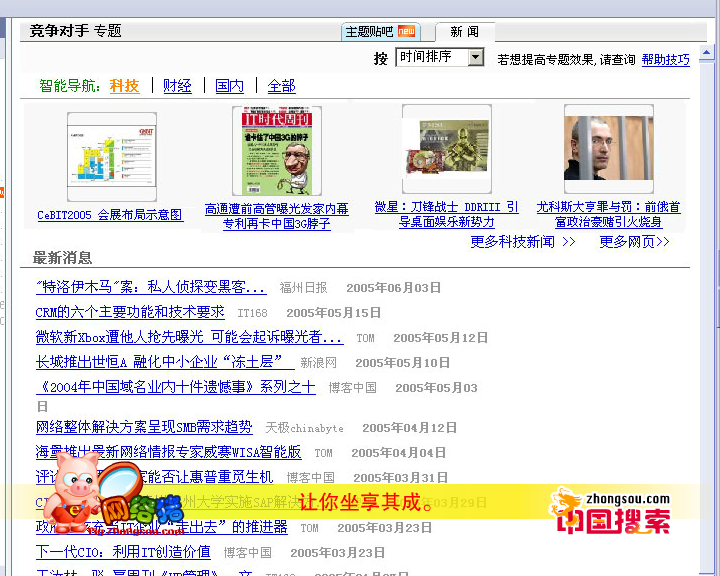
Task: Open the 主题贴吧 tab
Action: tap(381, 32)
